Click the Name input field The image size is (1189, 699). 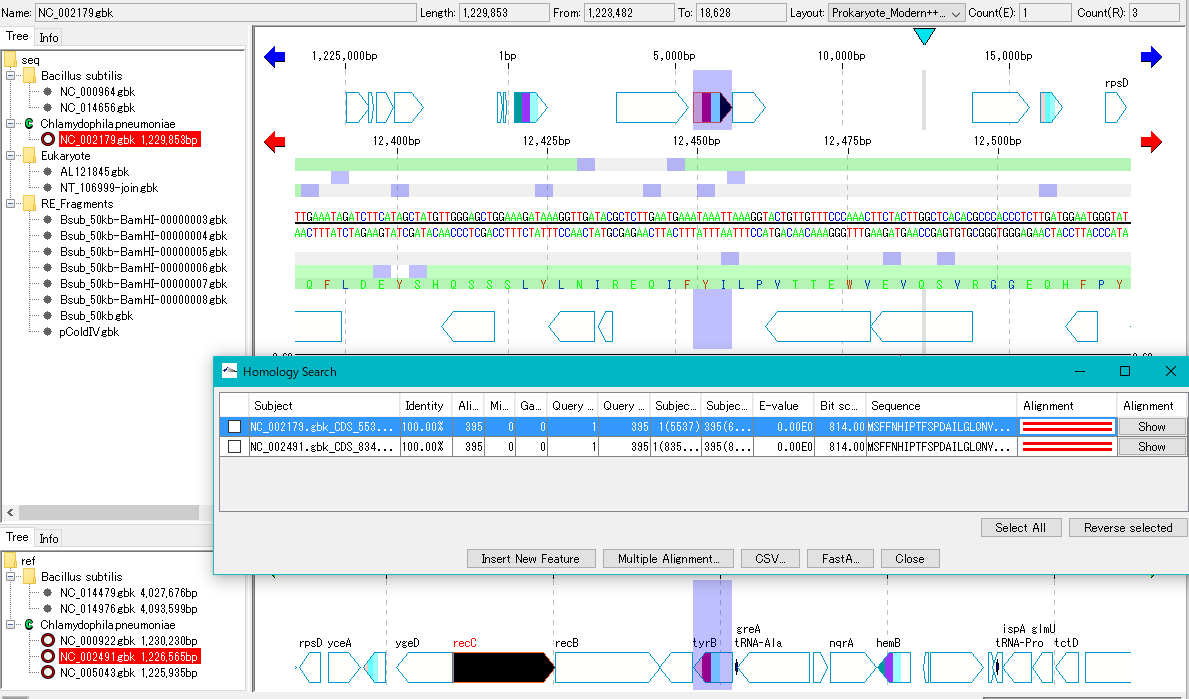point(225,13)
